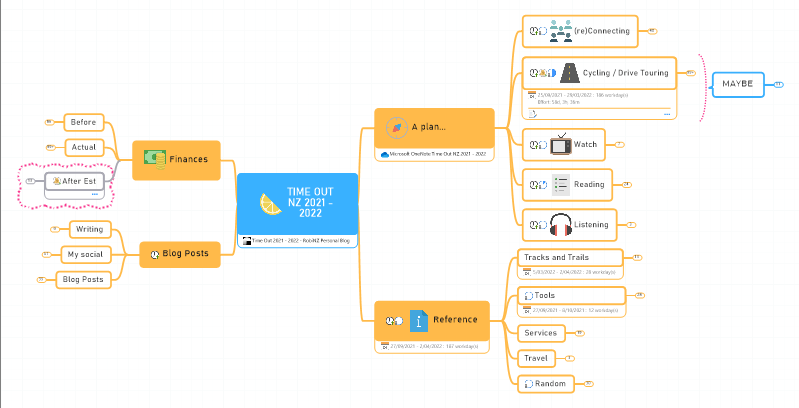Viewport: 799px width, 408px height.
Task: Click the road icon on Cycling node
Action: pos(569,72)
